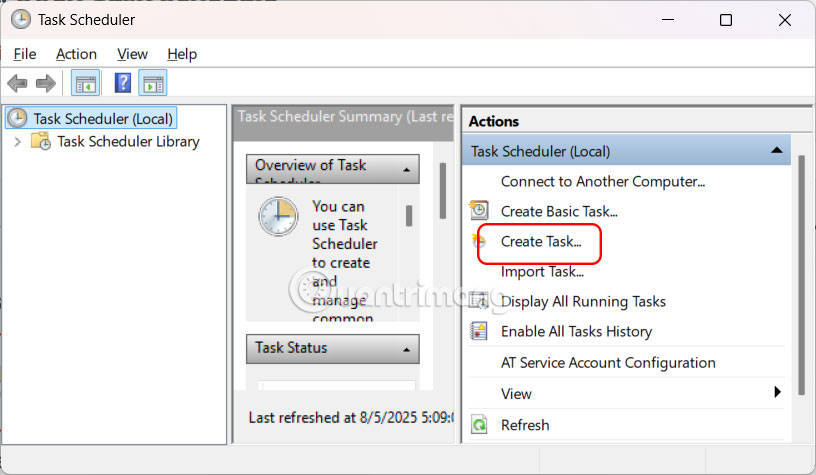
Task: Click the Refresh action text
Action: 525,425
